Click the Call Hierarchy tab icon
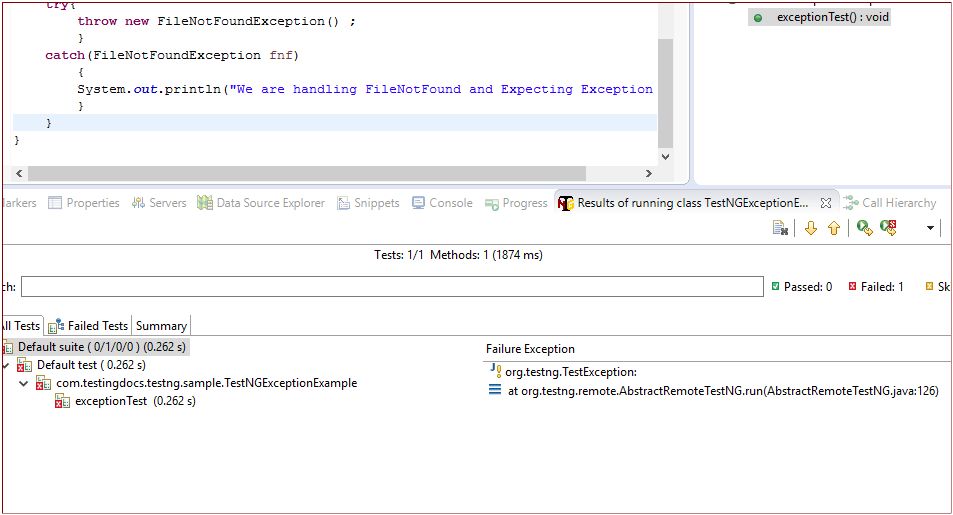The width and height of the screenshot is (953, 515). [850, 203]
